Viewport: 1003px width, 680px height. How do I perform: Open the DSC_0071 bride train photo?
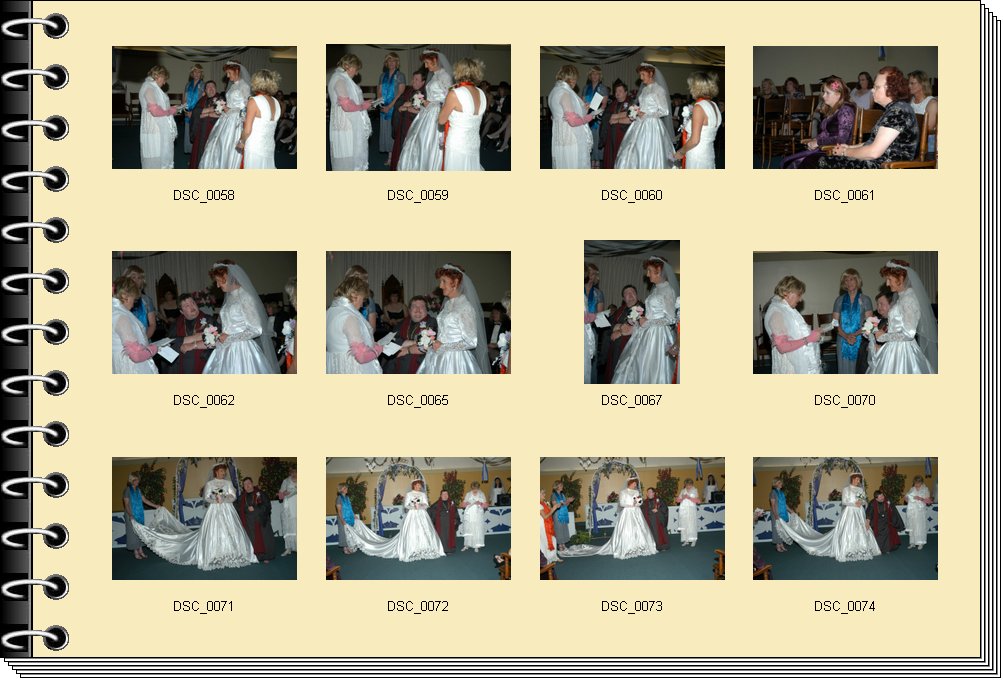click(204, 518)
